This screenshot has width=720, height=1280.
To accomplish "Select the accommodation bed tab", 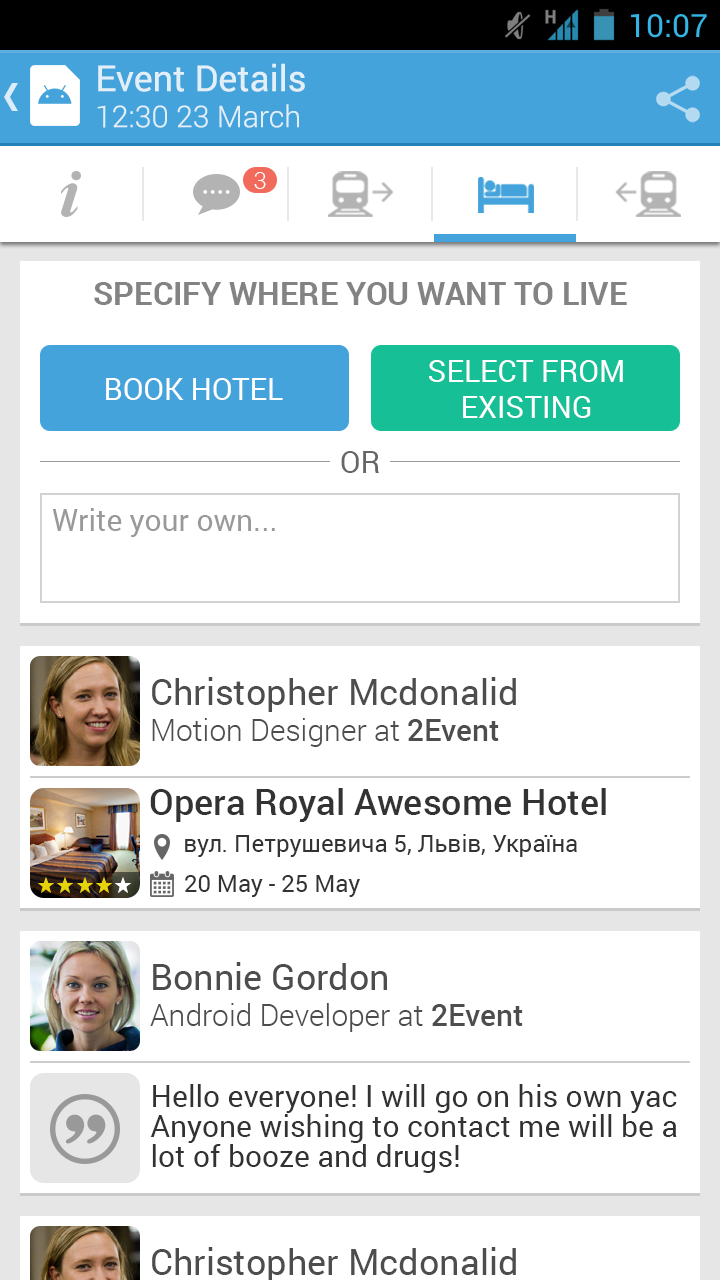I will pyautogui.click(x=505, y=193).
